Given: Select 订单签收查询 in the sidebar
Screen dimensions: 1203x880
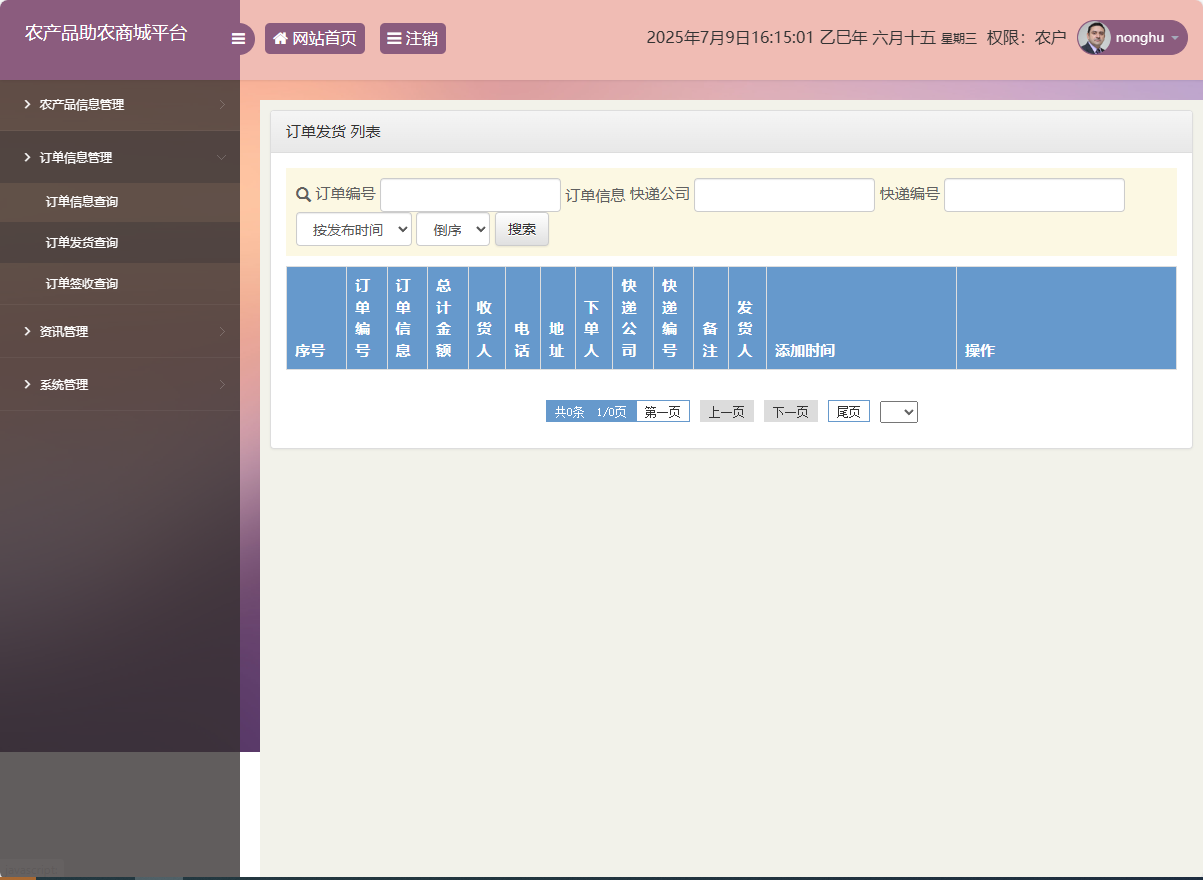Looking at the screenshot, I should click(x=80, y=283).
